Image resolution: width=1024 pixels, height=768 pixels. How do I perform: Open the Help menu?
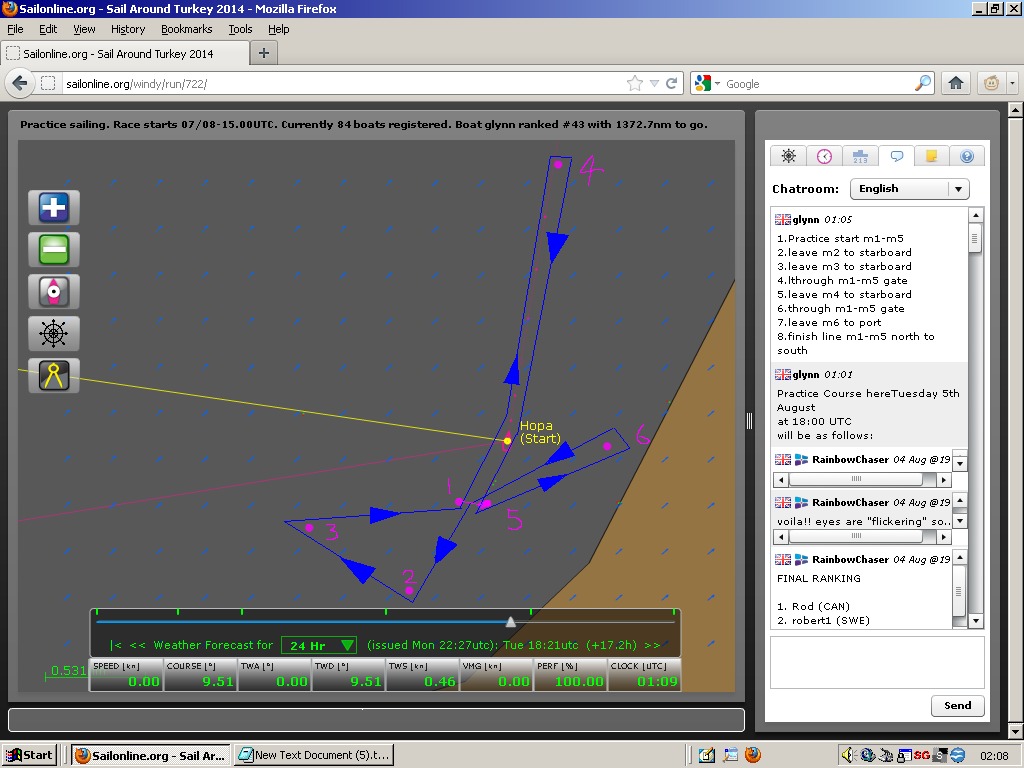[279, 29]
